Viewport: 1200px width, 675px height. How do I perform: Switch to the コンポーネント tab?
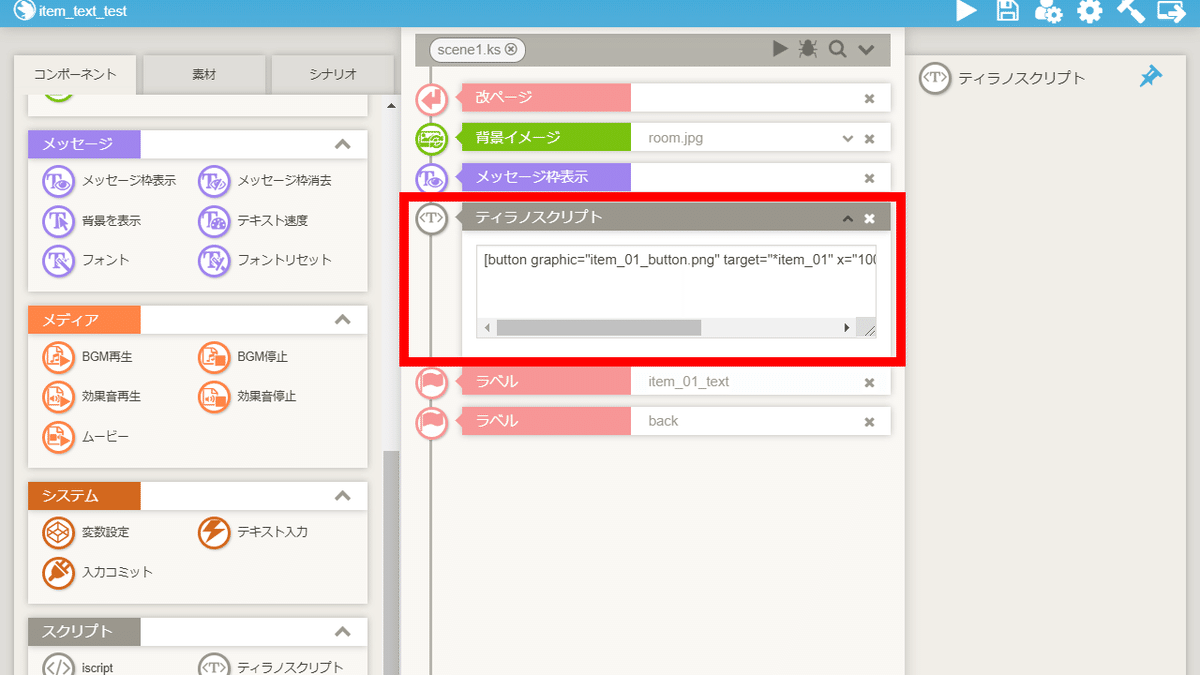tap(75, 74)
